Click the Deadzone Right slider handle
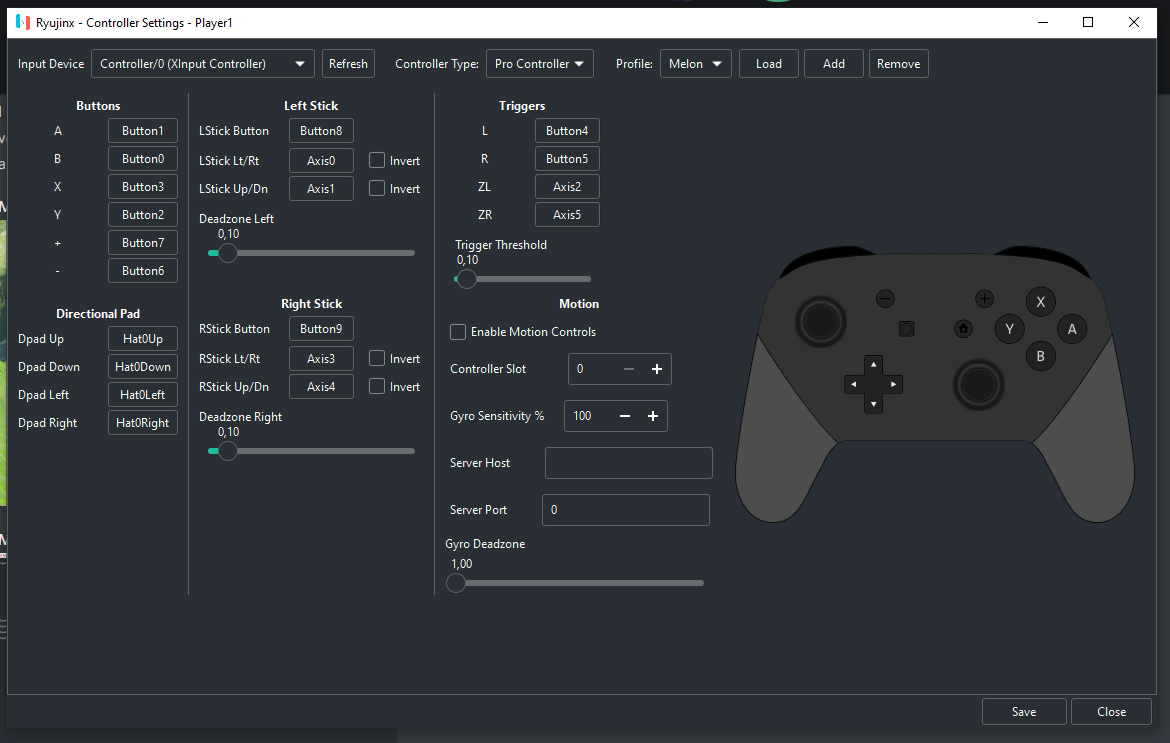Image resolution: width=1170 pixels, height=743 pixels. pos(228,451)
